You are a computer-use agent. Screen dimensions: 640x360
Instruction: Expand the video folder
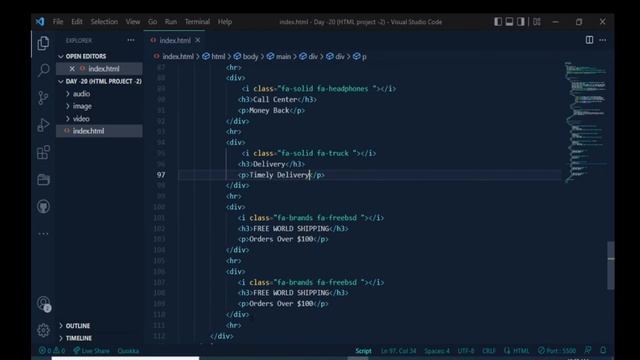81,119
